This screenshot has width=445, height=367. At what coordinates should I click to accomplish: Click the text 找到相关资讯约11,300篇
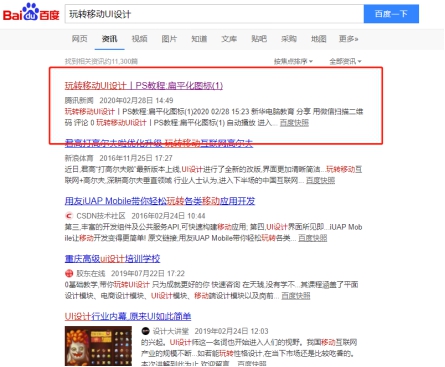point(101,61)
